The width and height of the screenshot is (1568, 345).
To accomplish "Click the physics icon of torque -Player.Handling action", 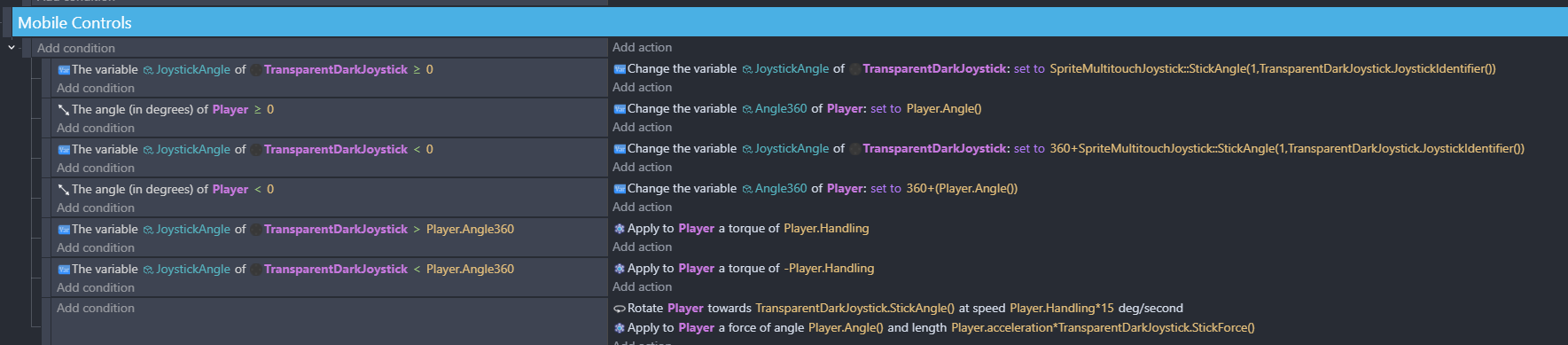I will (620, 269).
